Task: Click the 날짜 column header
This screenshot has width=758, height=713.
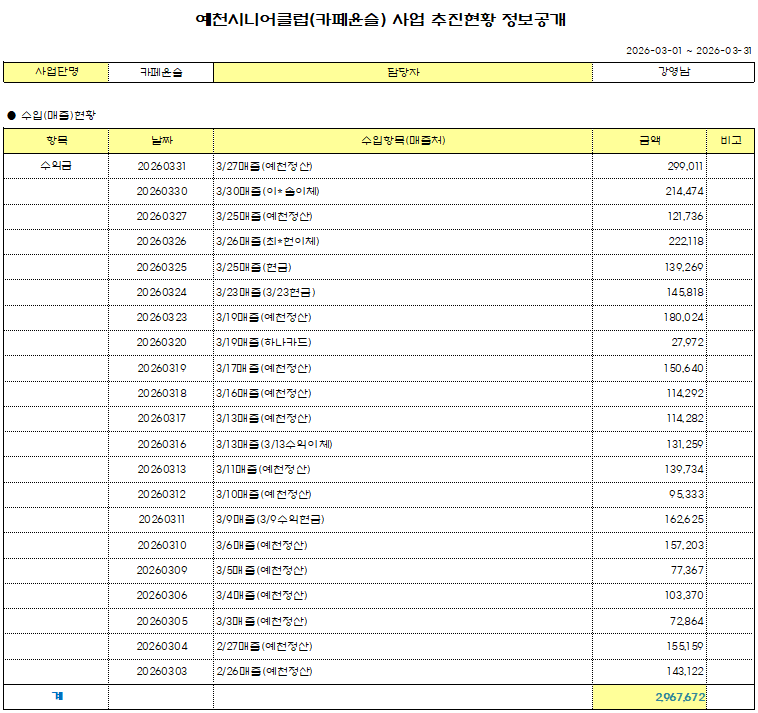Action: [161, 141]
